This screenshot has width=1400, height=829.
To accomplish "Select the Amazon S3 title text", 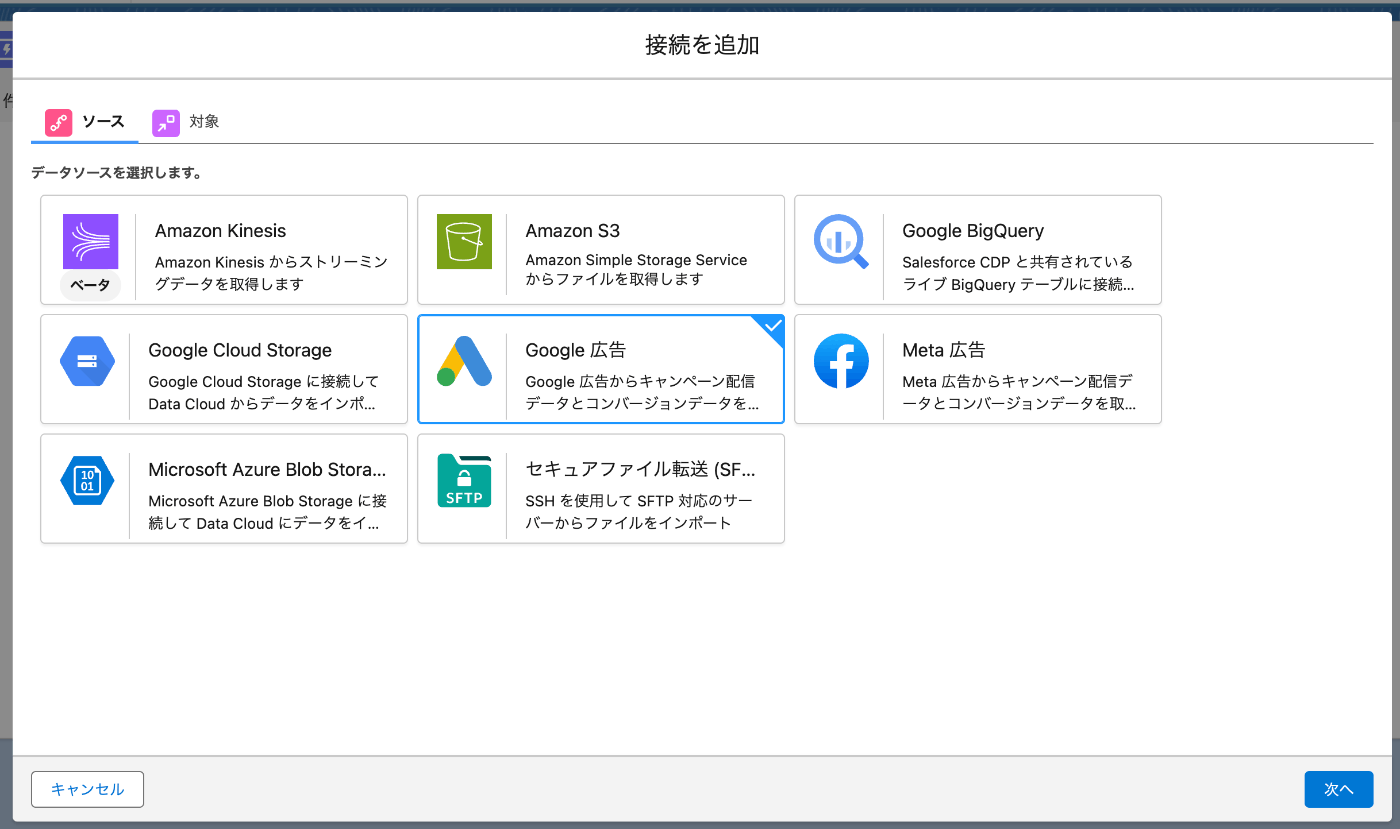I will (x=572, y=231).
